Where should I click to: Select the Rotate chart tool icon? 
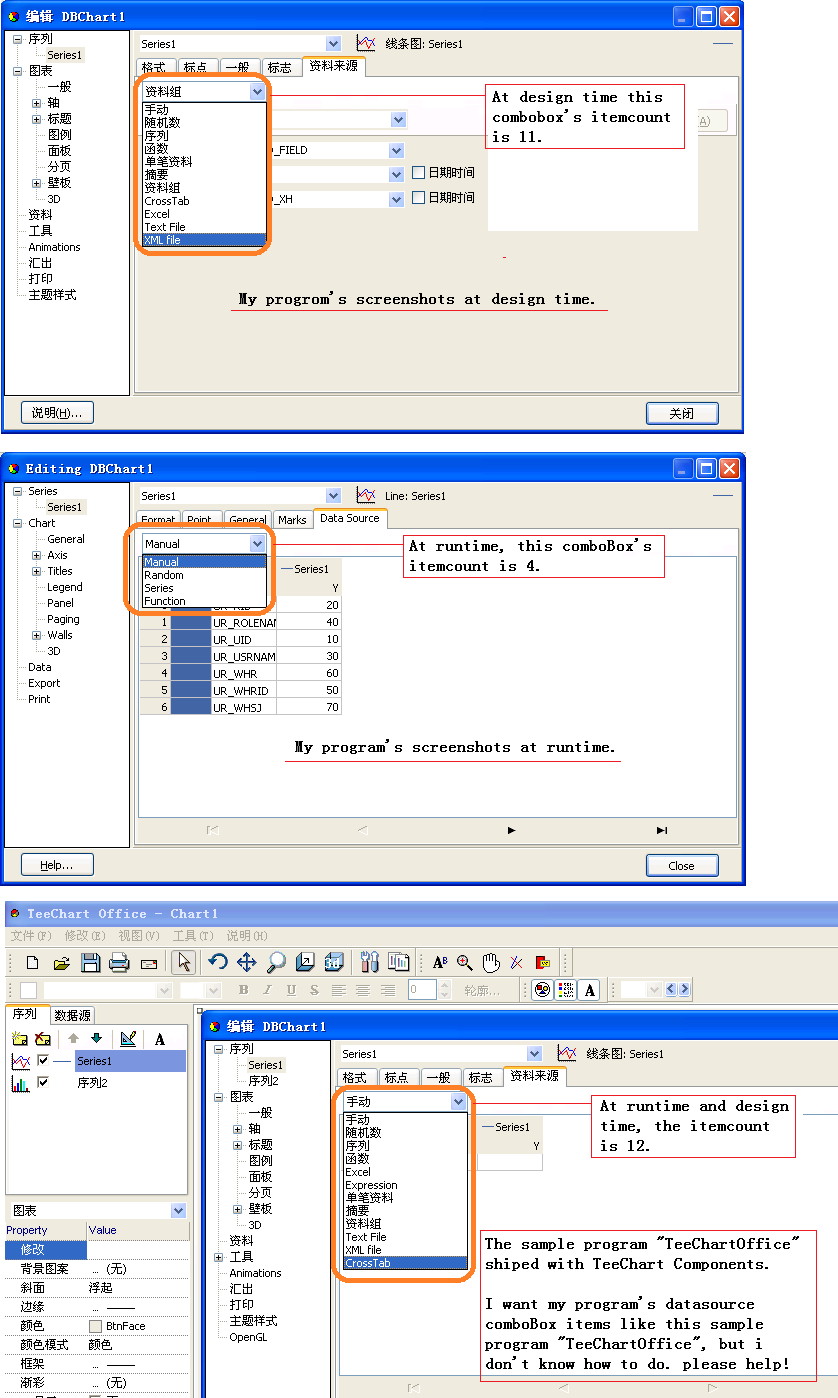(x=217, y=963)
